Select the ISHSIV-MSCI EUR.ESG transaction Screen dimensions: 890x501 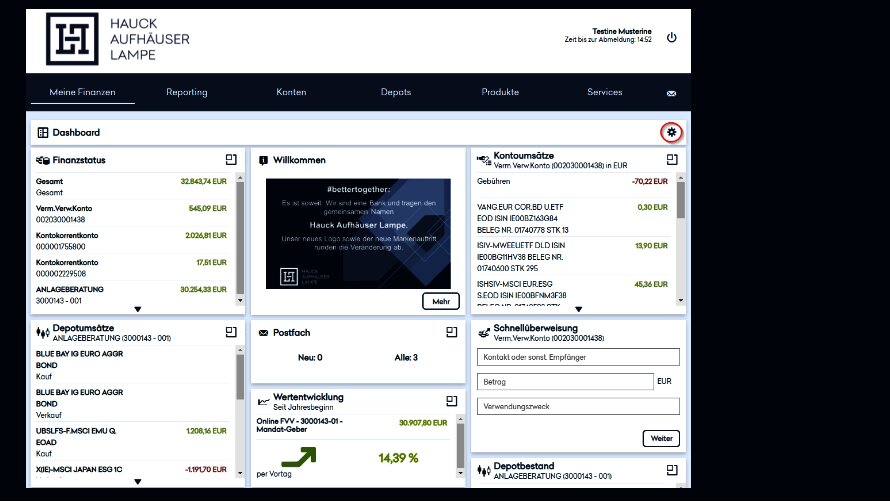[x=573, y=293]
